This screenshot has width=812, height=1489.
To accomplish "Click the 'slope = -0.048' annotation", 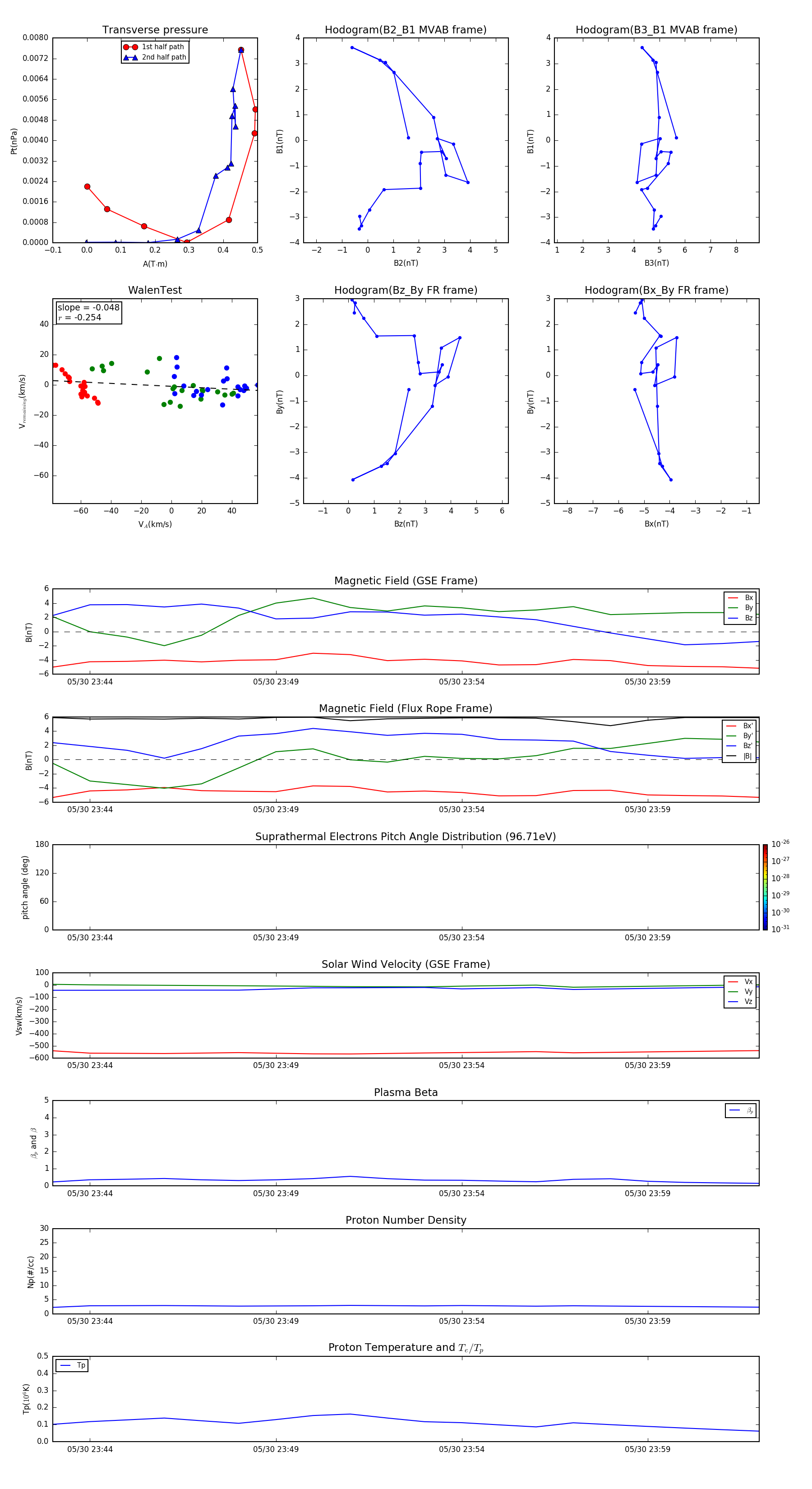I will tap(88, 308).
